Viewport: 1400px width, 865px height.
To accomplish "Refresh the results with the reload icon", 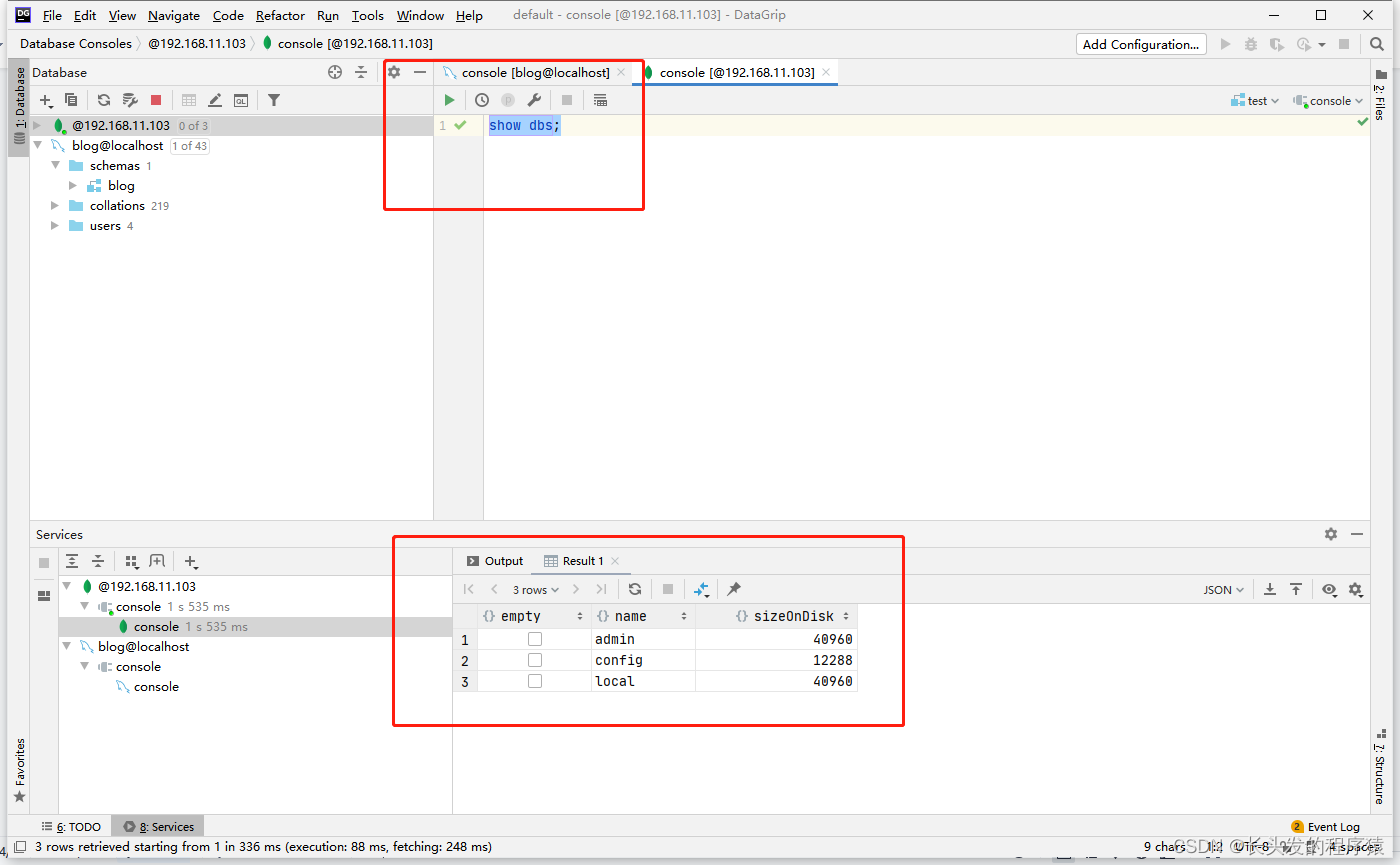I will (635, 589).
